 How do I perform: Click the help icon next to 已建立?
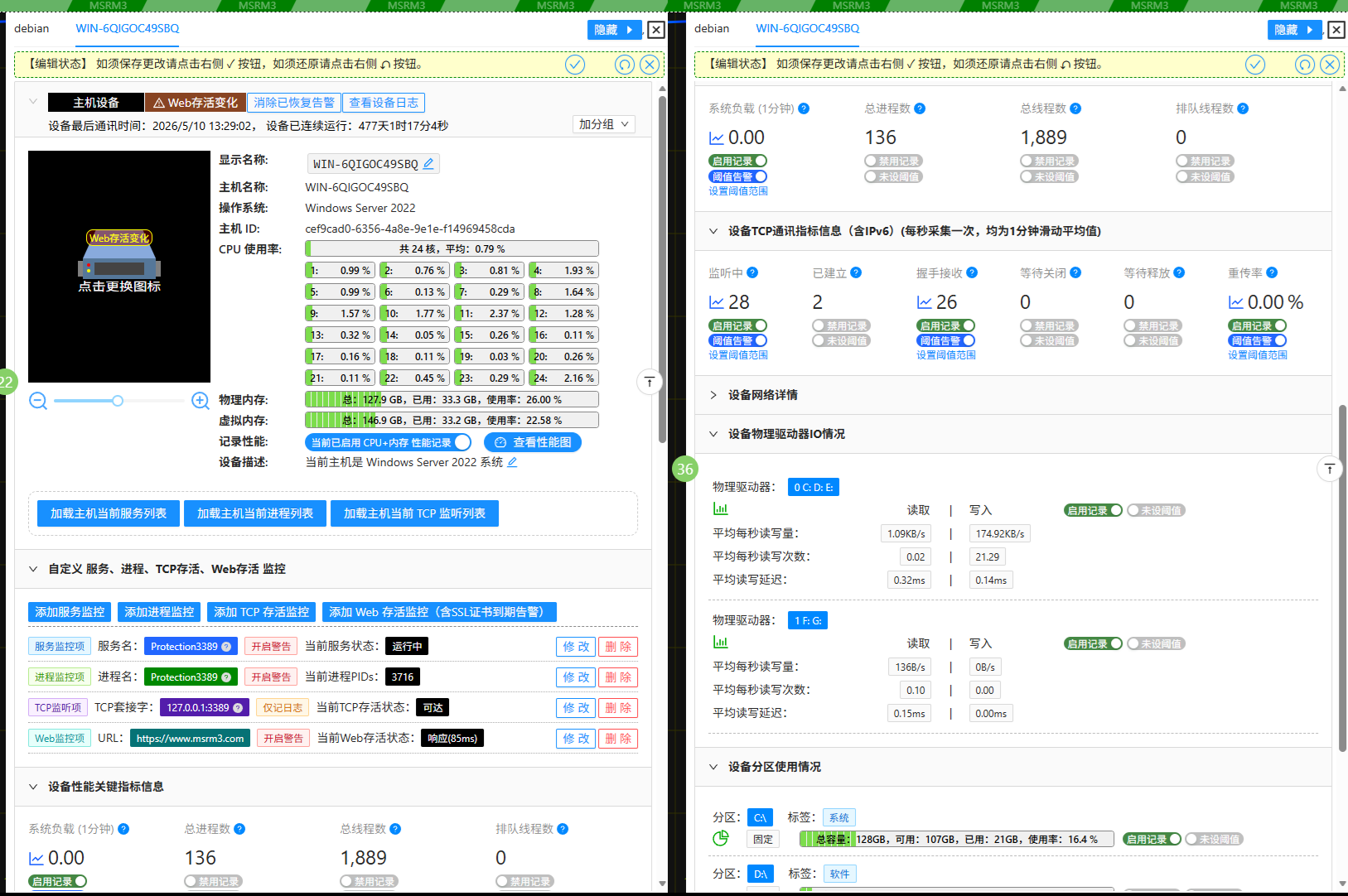coord(856,272)
